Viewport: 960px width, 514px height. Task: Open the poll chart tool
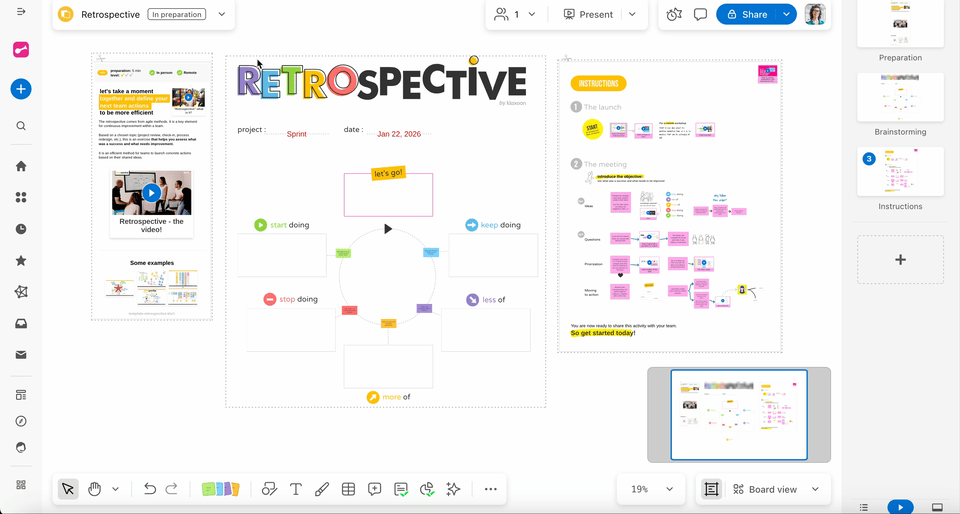(x=427, y=489)
